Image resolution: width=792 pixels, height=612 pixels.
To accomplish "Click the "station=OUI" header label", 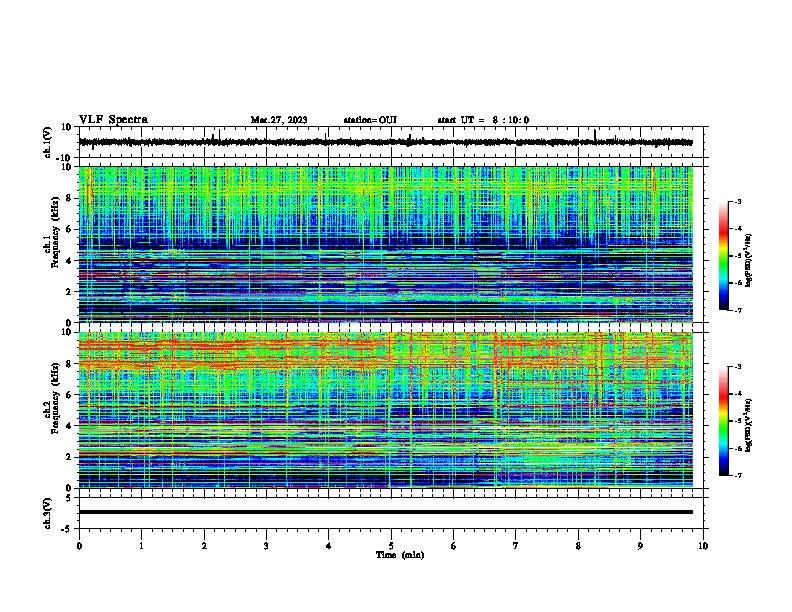I will [x=370, y=120].
